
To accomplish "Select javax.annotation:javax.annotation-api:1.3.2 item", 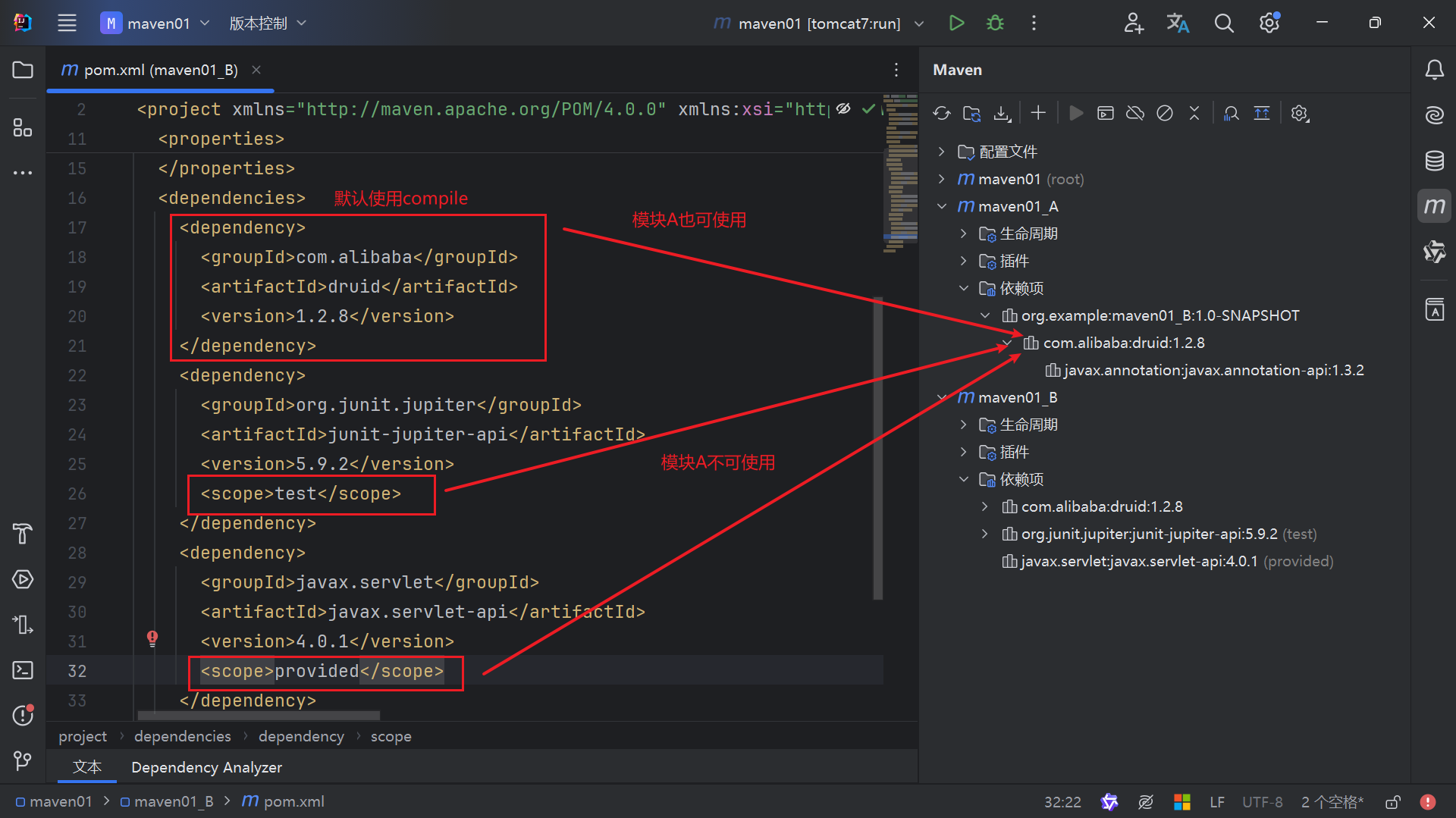I will 1204,370.
